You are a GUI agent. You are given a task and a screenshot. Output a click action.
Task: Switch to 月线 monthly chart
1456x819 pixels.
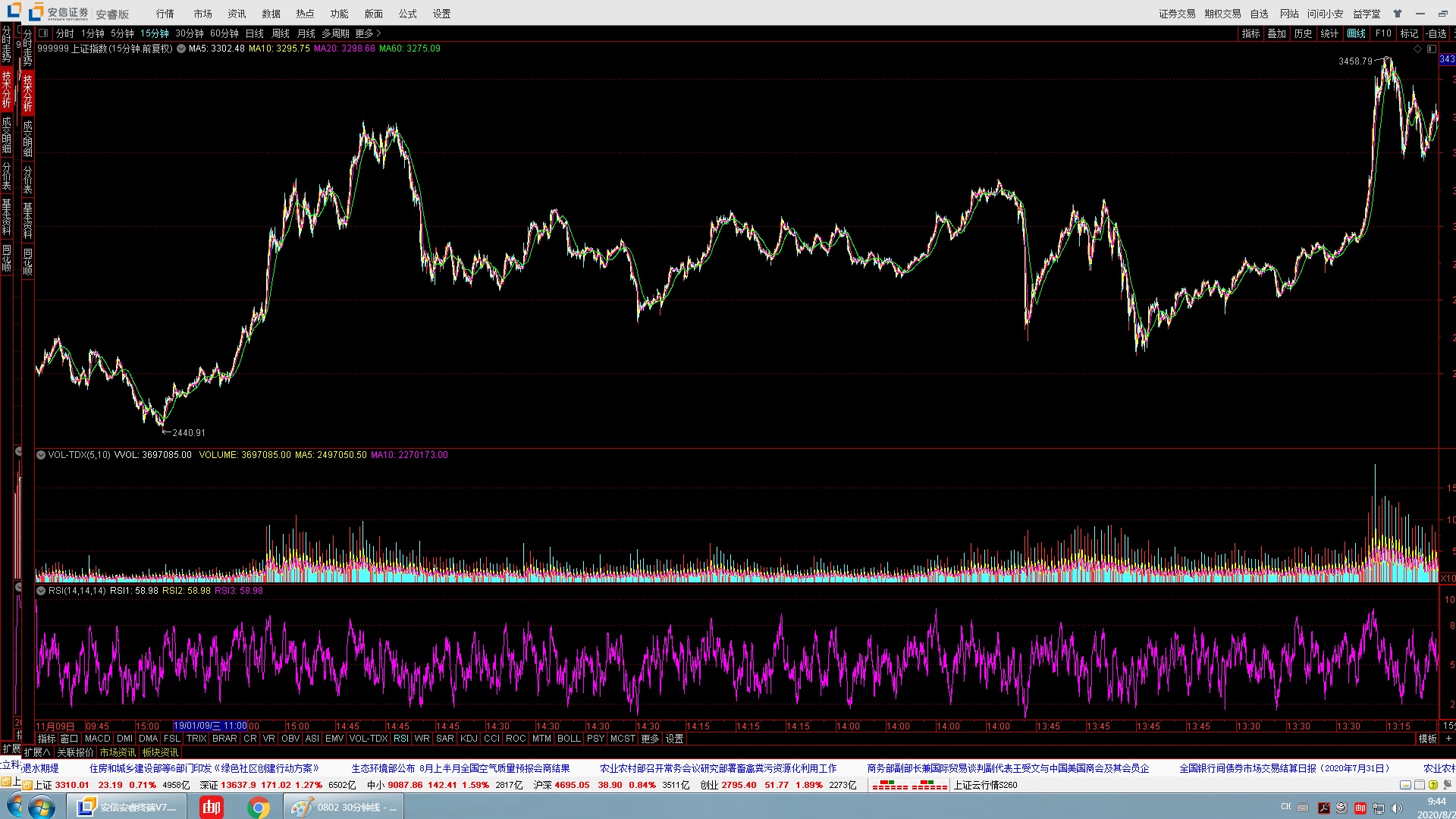pos(306,33)
